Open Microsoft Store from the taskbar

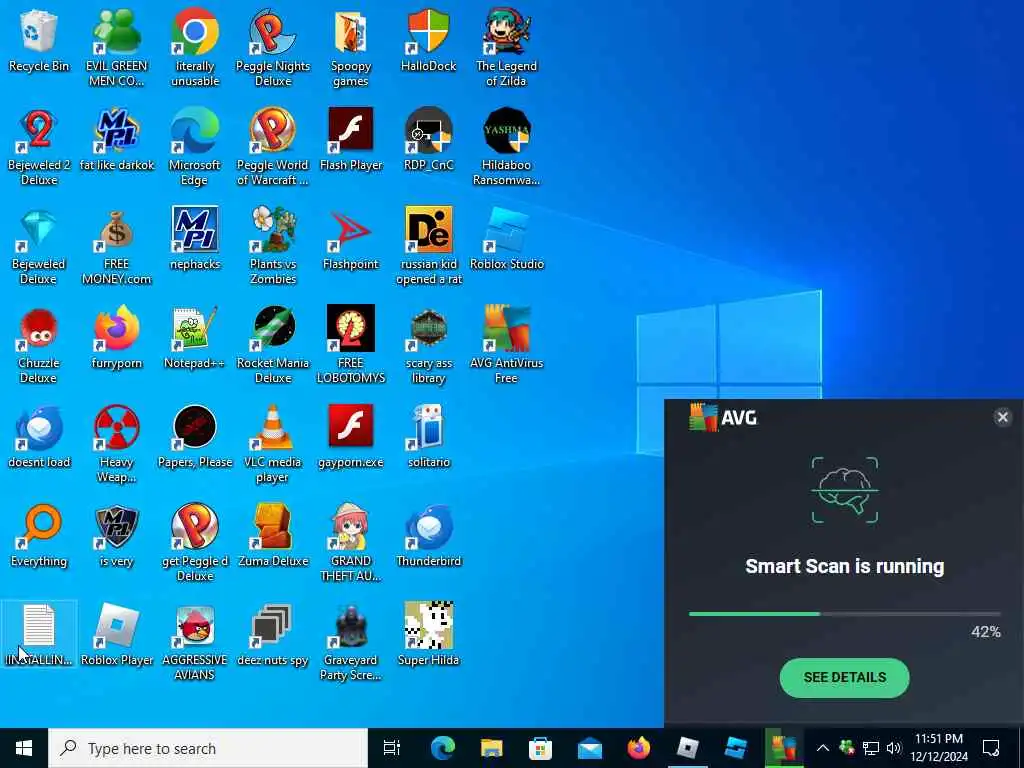pyautogui.click(x=540, y=748)
